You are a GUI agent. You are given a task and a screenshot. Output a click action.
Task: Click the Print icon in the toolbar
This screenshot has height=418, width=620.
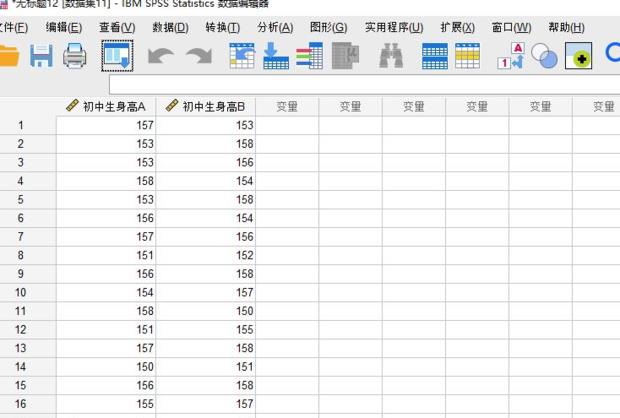coord(75,57)
